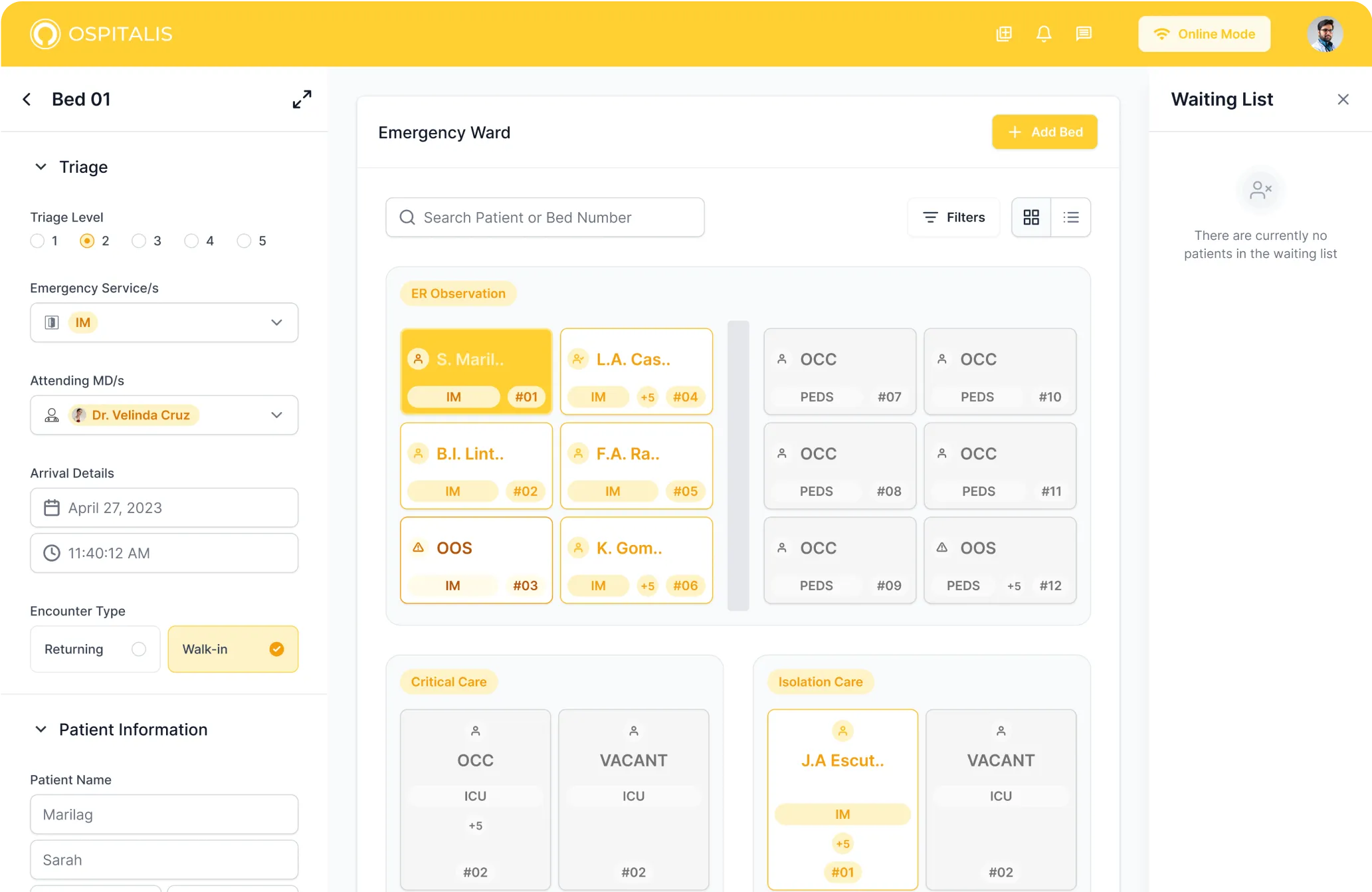
Task: Select triage level 3 radio
Action: pos(139,241)
